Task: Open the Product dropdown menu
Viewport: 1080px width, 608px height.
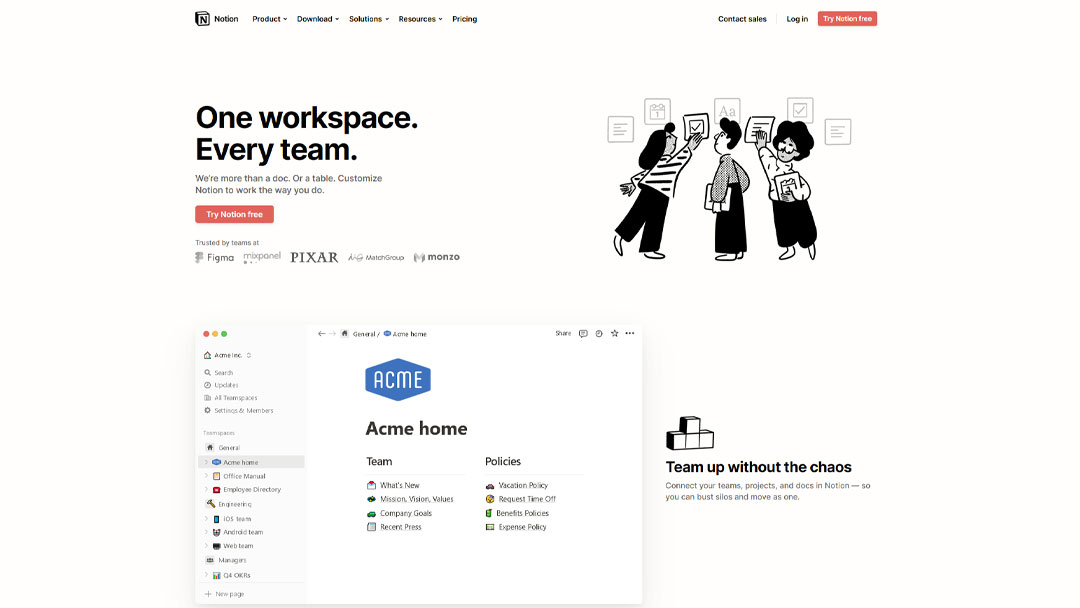Action: click(x=269, y=19)
